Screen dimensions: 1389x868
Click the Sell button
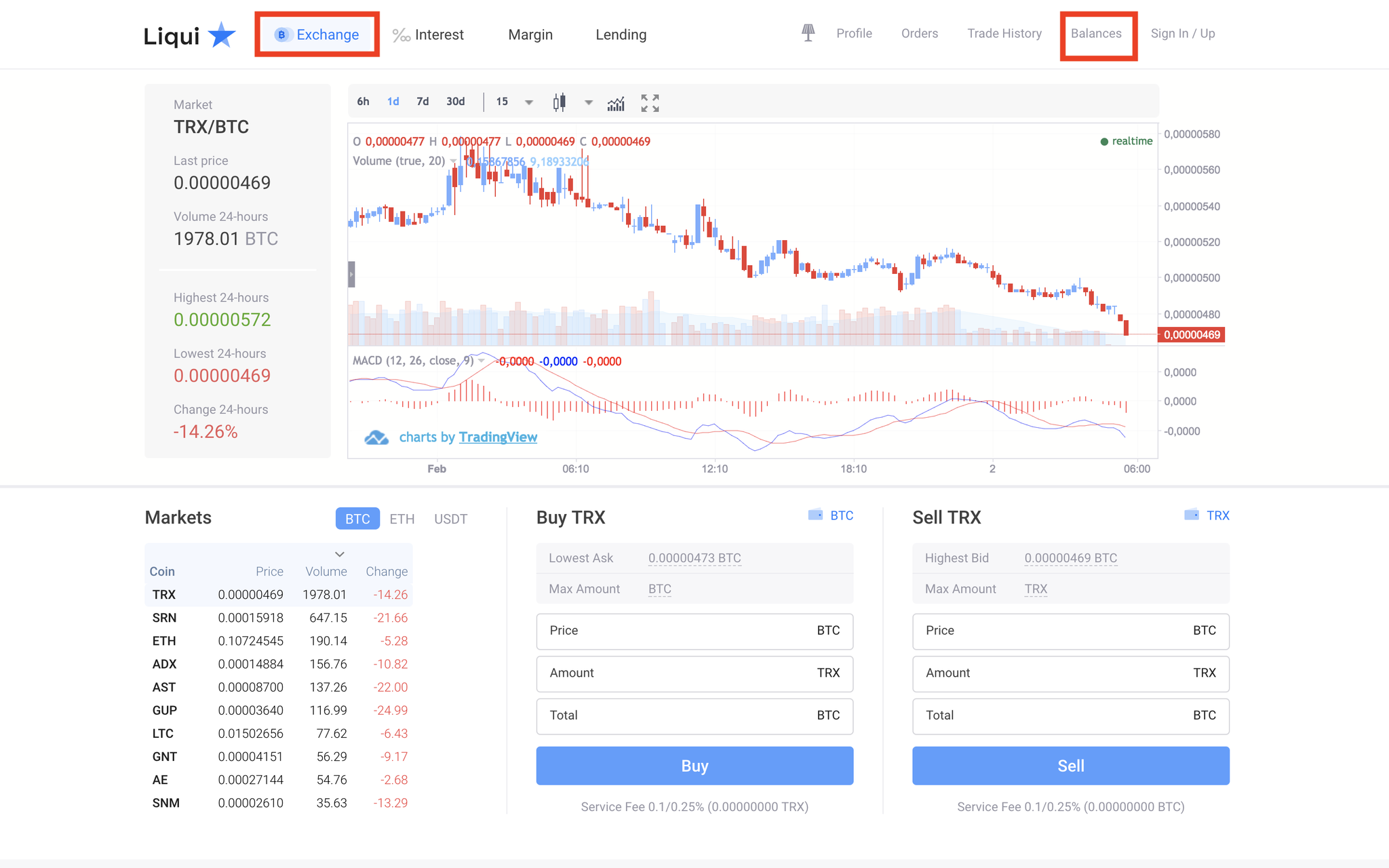1071,766
